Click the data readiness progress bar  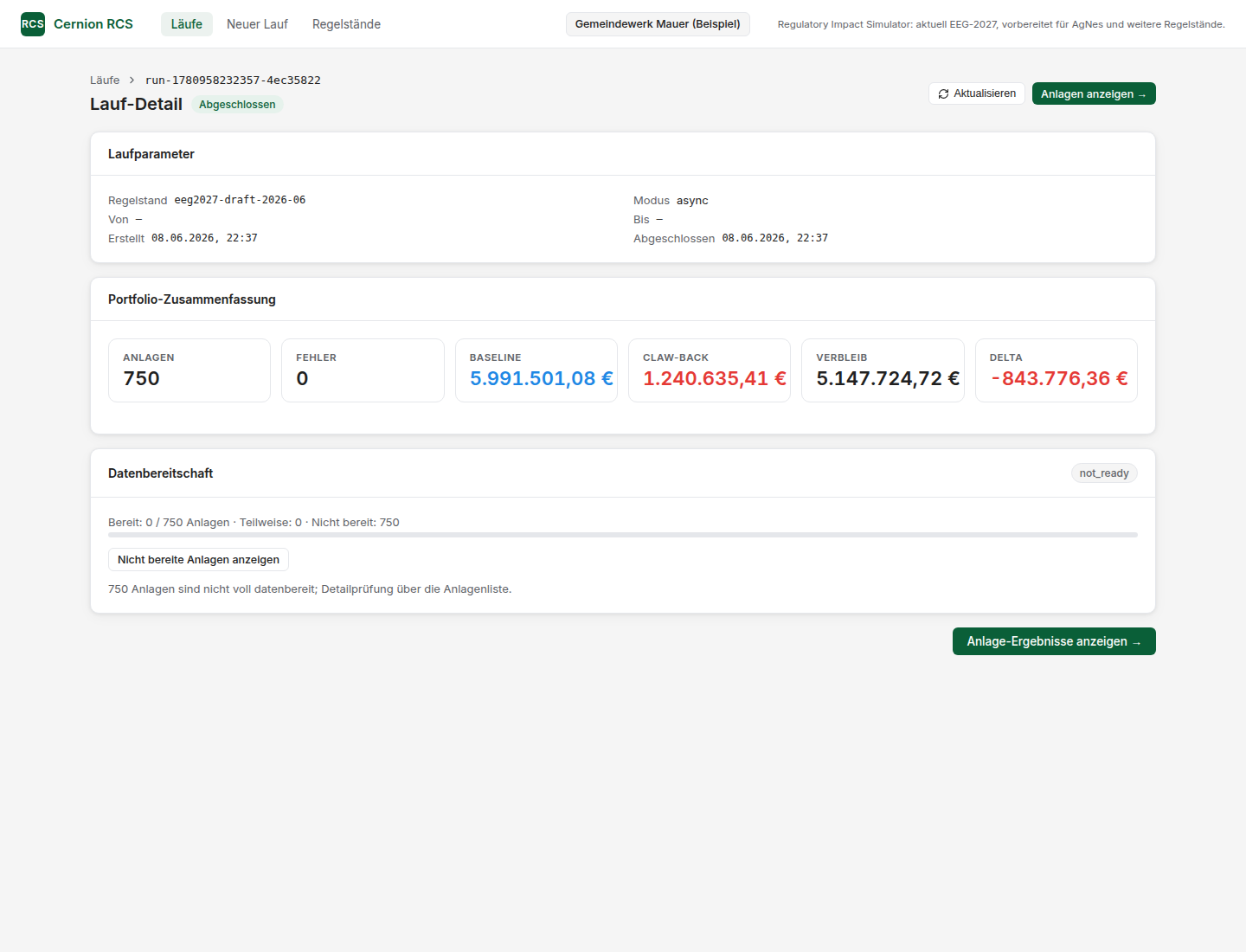pos(623,535)
